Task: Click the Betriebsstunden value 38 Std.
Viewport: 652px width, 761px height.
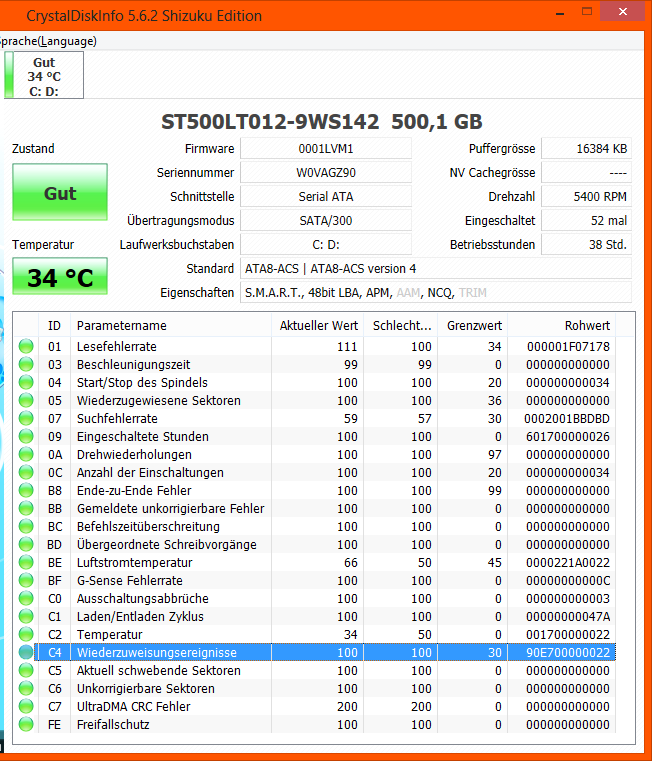Action: coord(586,245)
